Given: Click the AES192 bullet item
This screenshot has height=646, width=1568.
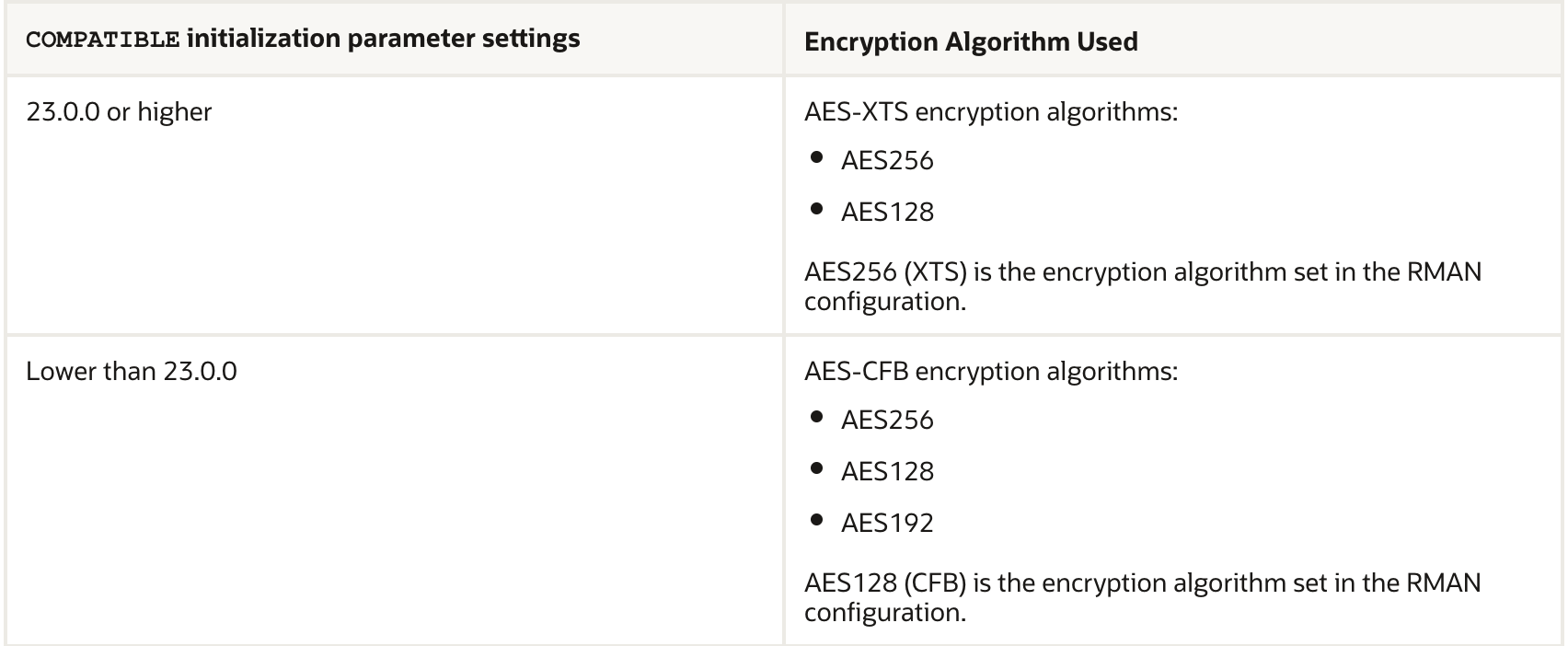Looking at the screenshot, I should pyautogui.click(x=887, y=524).
